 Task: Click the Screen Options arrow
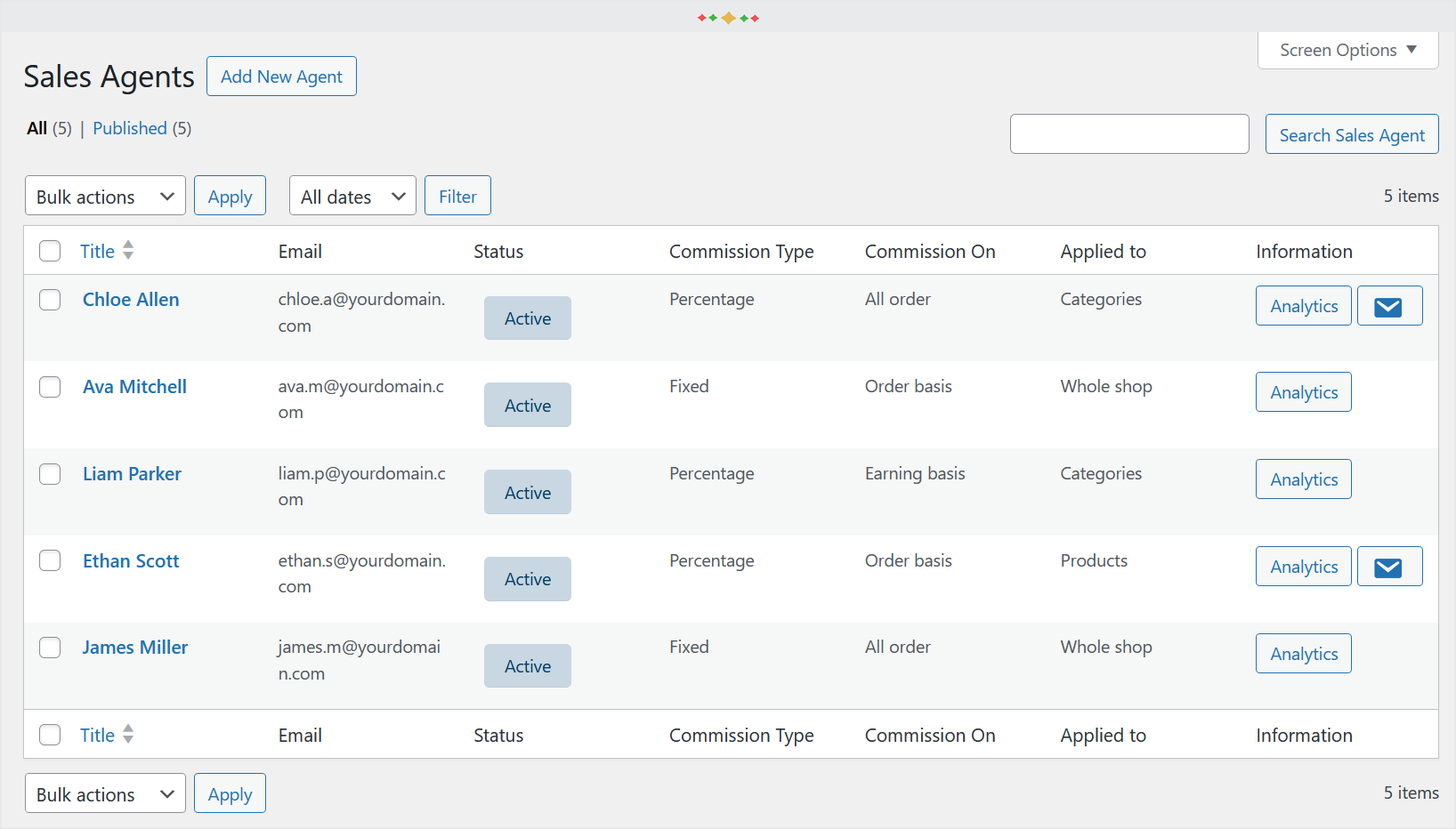[1412, 50]
